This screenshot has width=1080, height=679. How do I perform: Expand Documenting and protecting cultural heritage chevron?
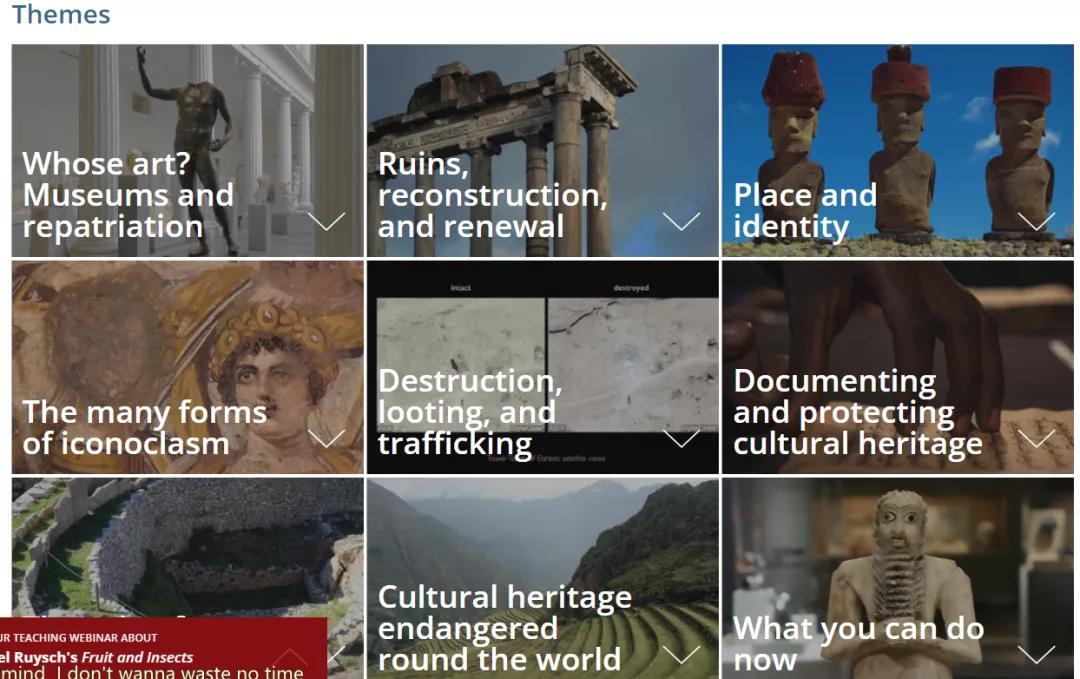point(1036,438)
